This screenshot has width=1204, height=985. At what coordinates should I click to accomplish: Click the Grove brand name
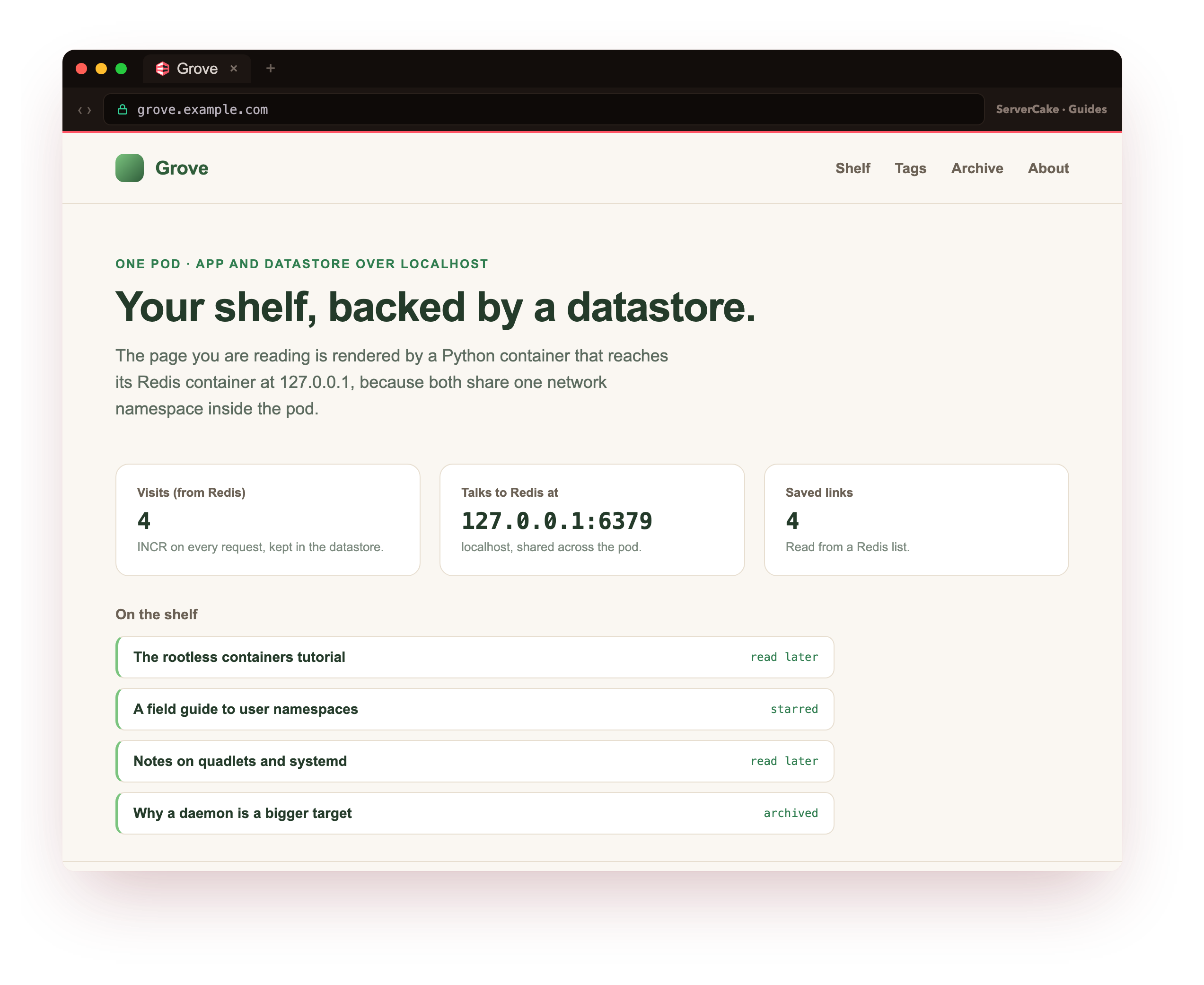(x=182, y=168)
